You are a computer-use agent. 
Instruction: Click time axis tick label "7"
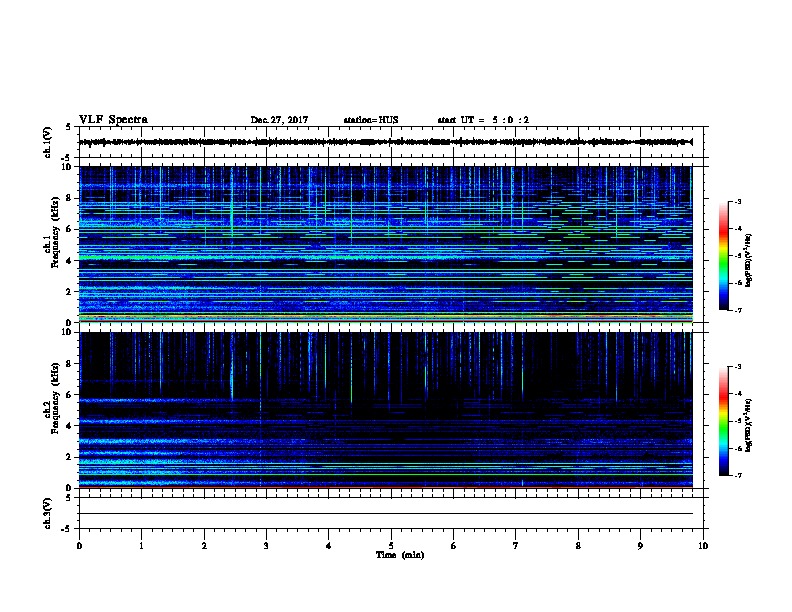click(x=516, y=546)
